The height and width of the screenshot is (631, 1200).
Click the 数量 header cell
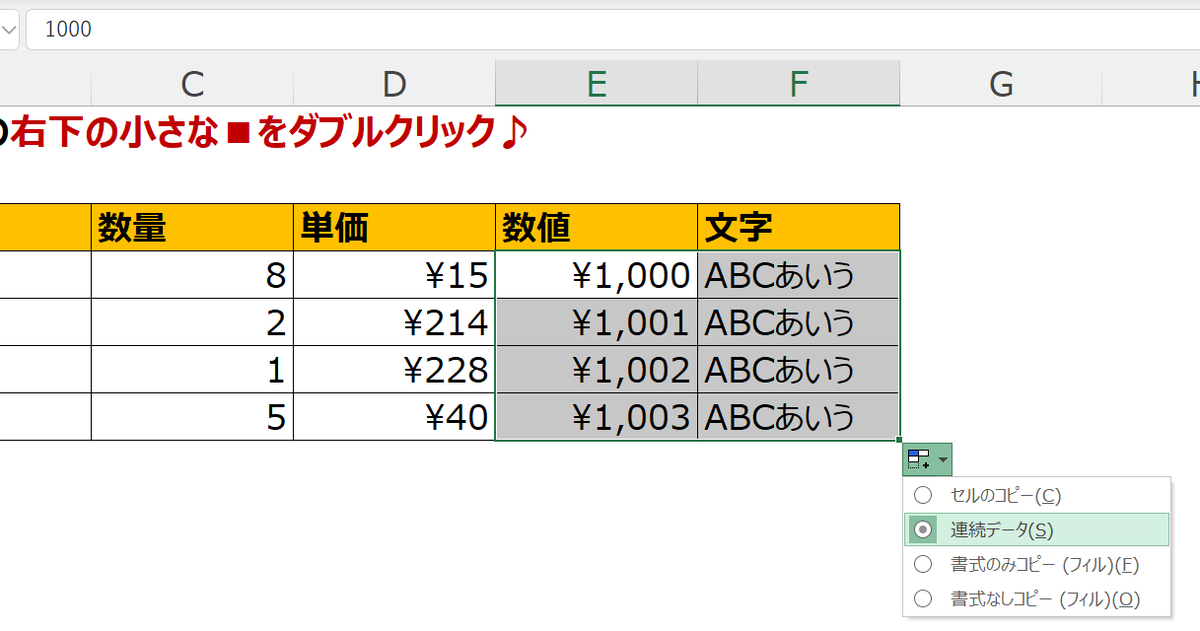192,228
